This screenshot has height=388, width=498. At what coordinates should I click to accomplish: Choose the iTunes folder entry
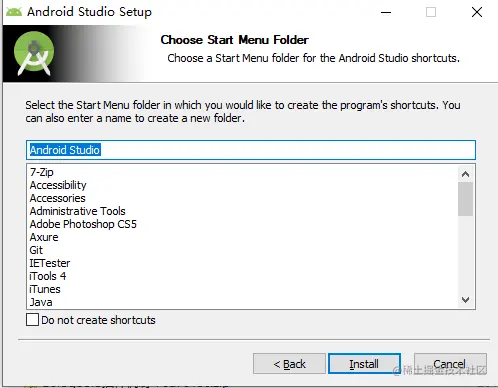click(x=45, y=289)
